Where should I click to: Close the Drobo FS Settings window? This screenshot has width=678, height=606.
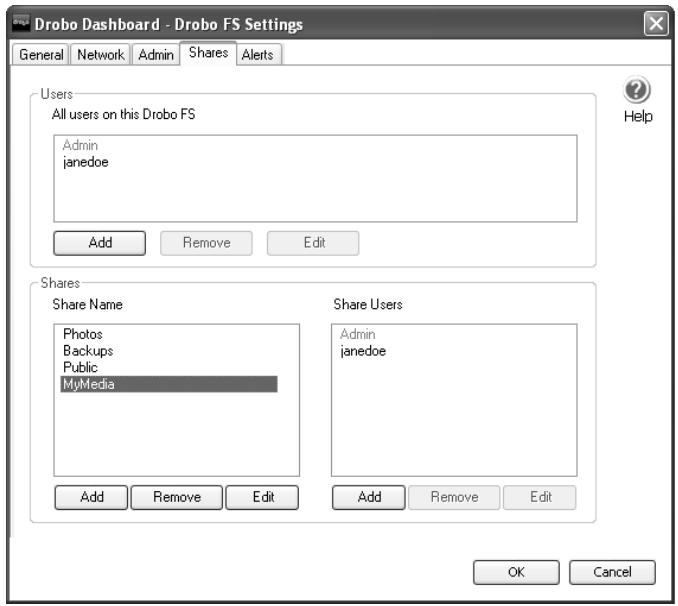click(656, 23)
